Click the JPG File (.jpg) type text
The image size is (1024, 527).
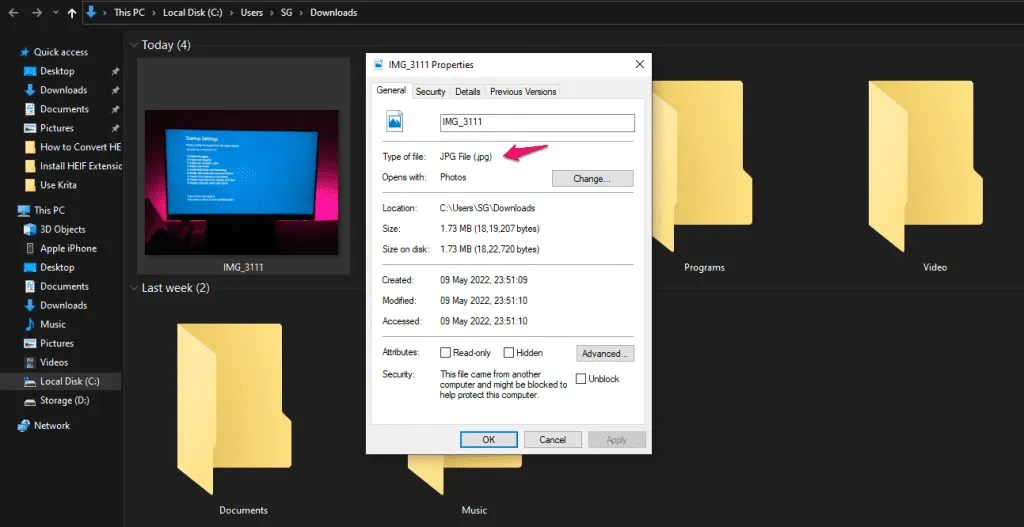click(466, 157)
